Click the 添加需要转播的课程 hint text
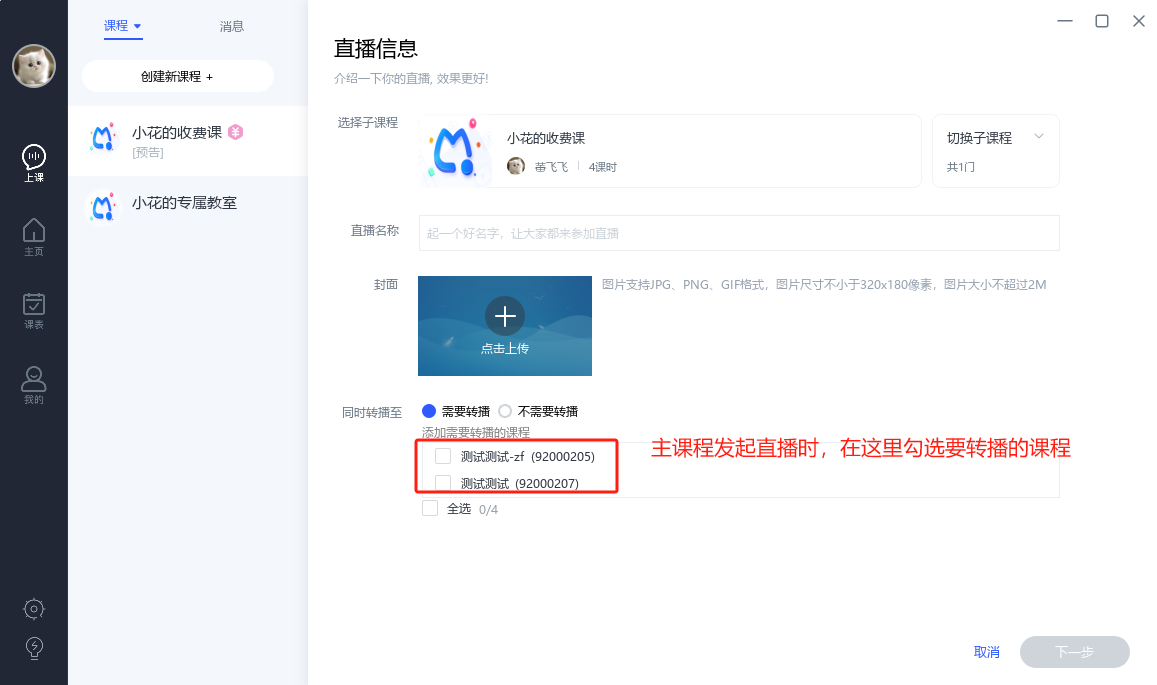 tap(476, 432)
